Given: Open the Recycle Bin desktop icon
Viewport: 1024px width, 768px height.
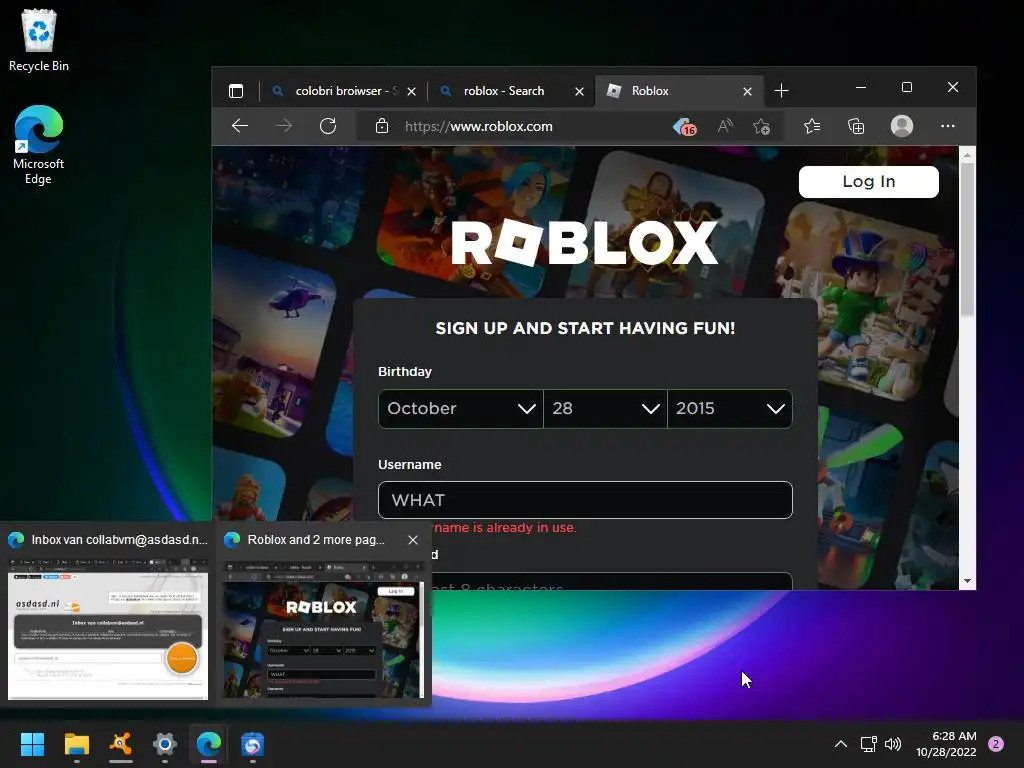Looking at the screenshot, I should click(x=39, y=40).
